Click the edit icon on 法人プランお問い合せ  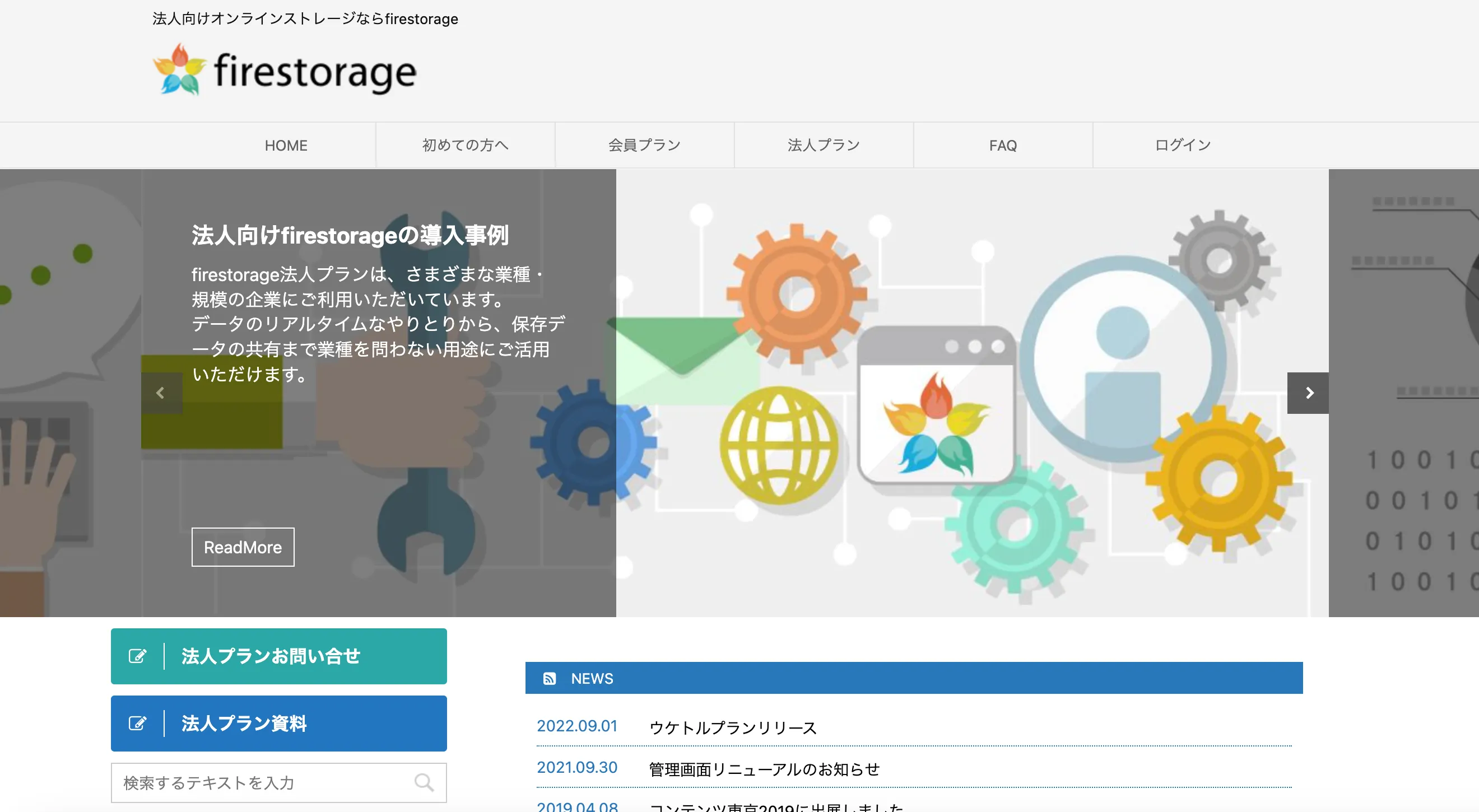(x=137, y=656)
